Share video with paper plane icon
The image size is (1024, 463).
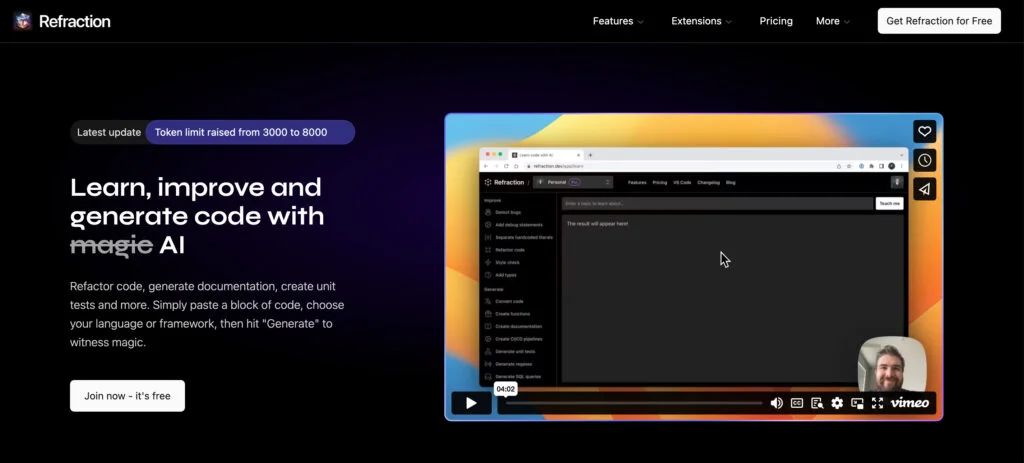[x=924, y=189]
